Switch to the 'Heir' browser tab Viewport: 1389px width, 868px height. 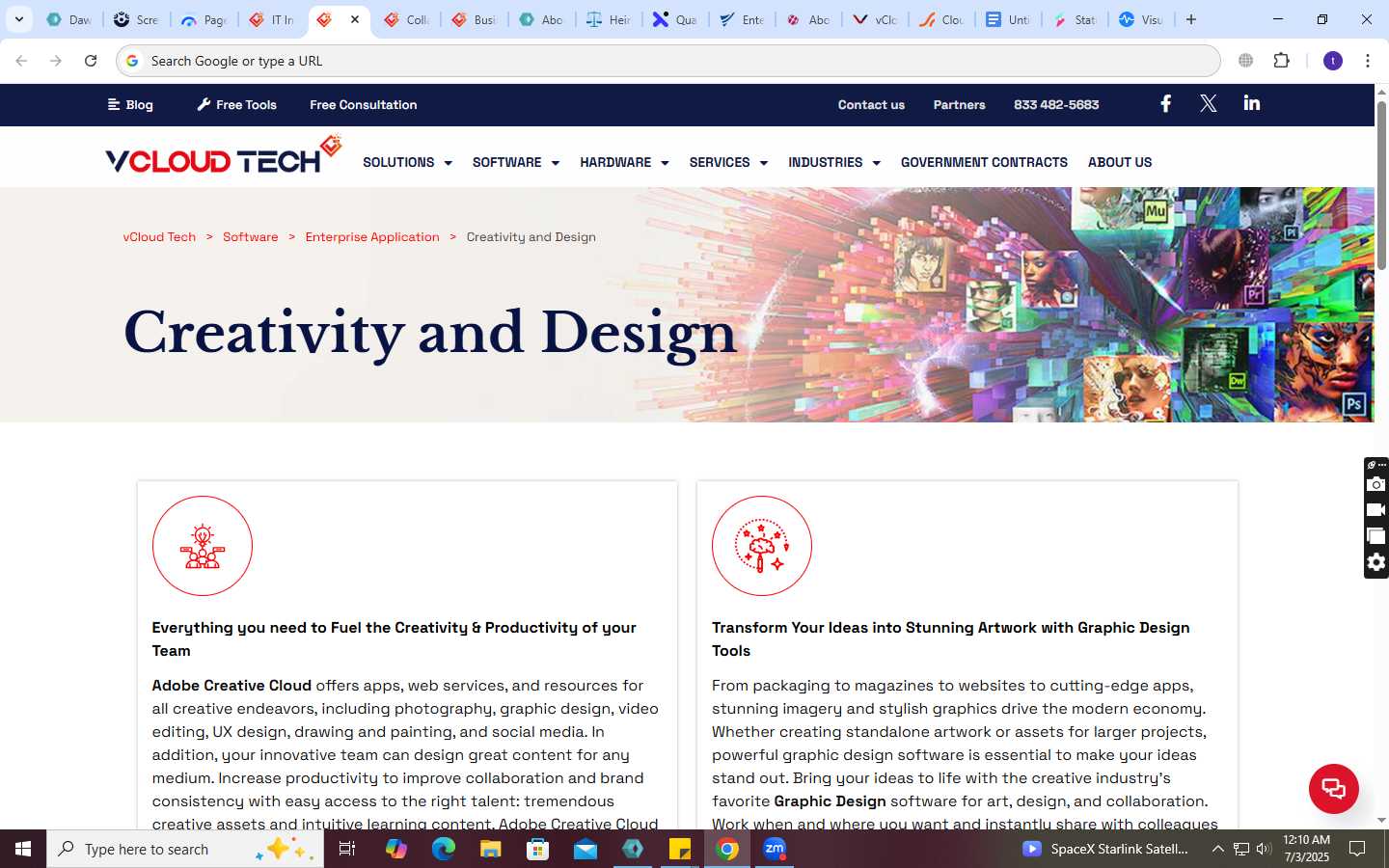pyautogui.click(x=609, y=19)
